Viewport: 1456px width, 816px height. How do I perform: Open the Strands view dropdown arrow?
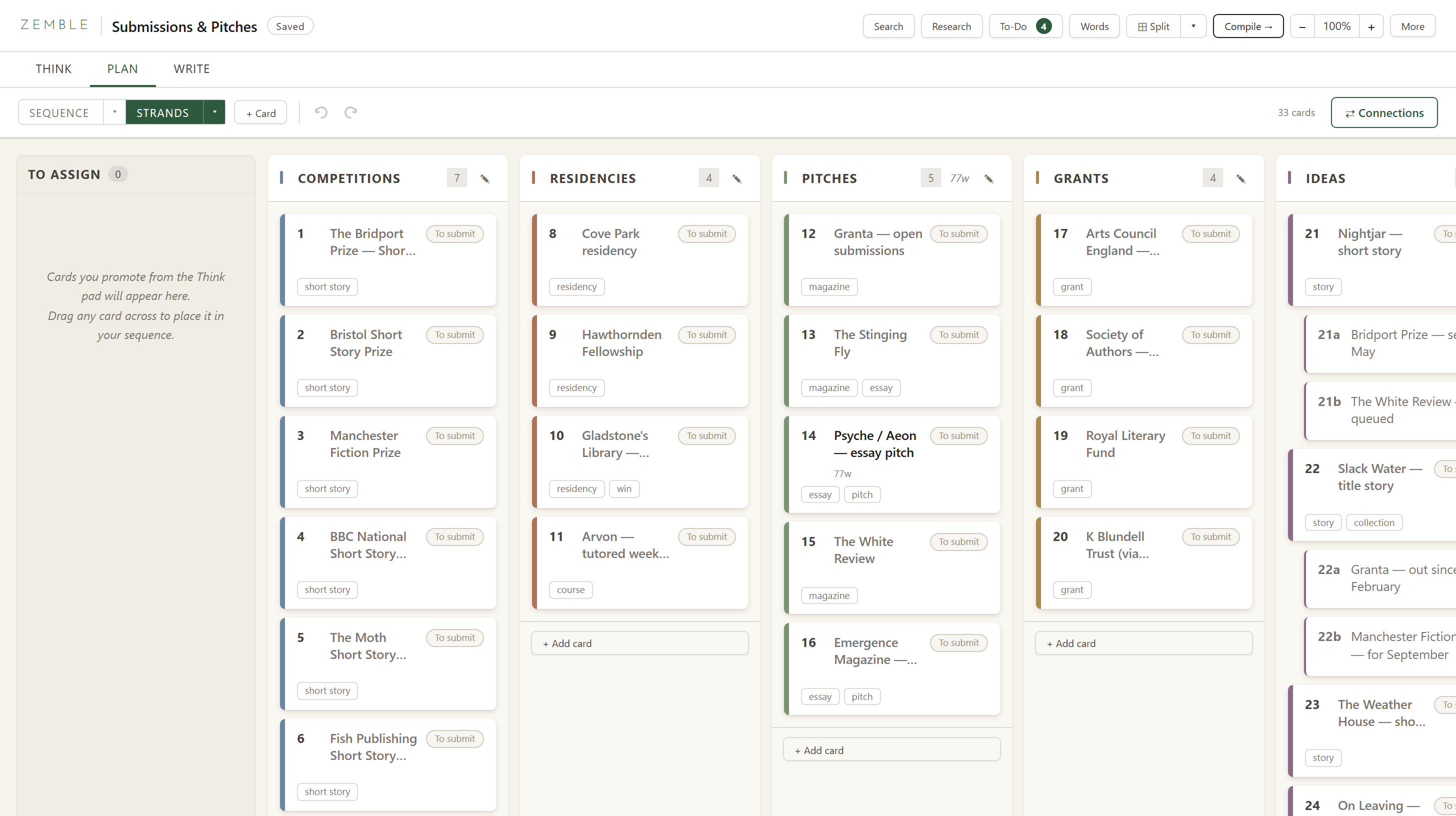[214, 112]
